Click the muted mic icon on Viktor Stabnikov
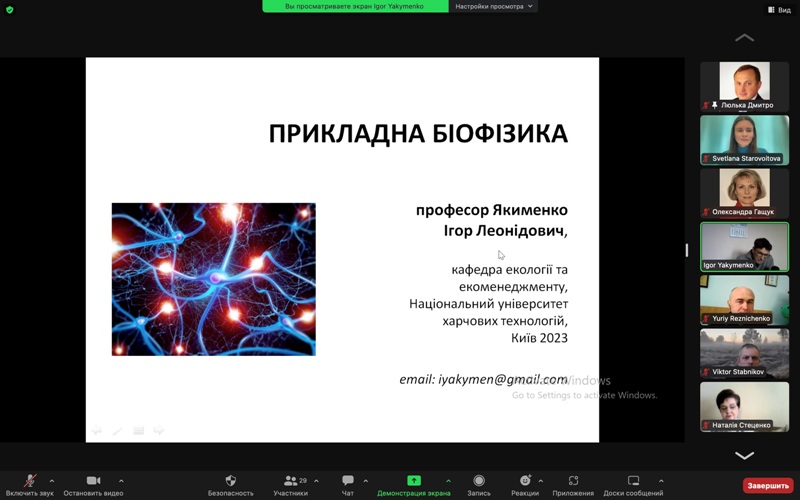The image size is (800, 500). pos(706,372)
